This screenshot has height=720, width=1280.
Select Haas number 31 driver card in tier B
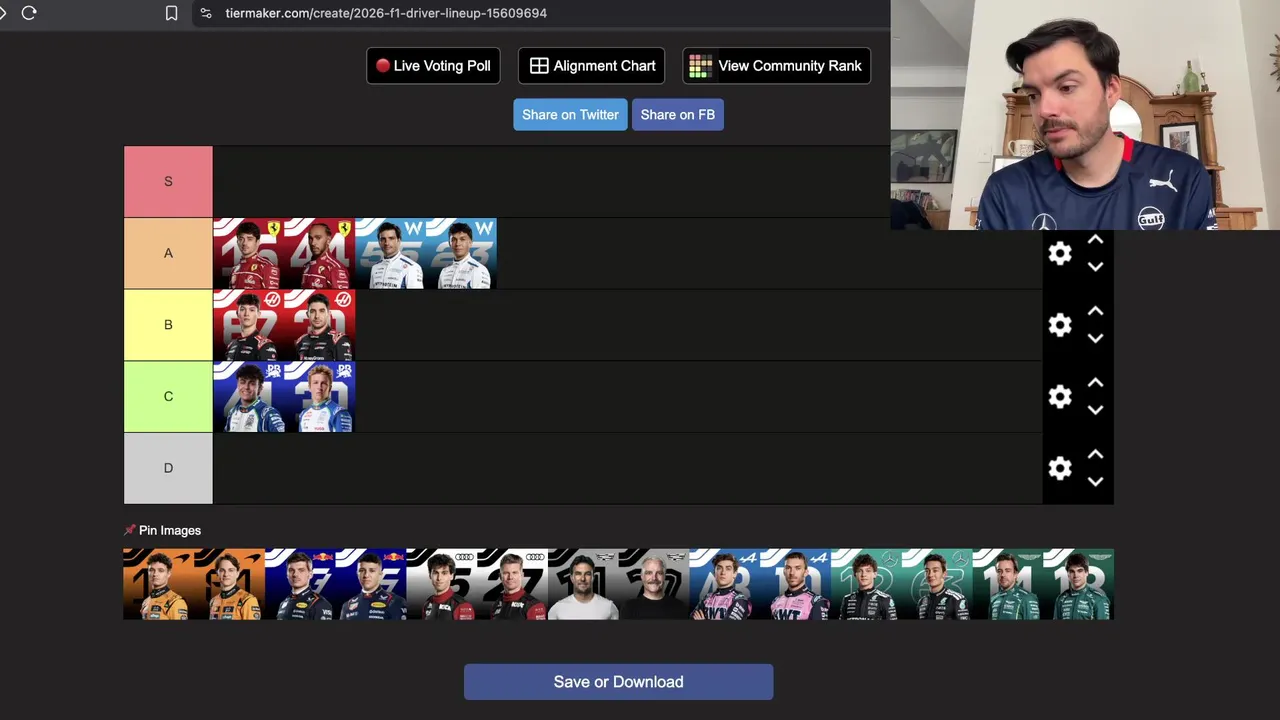319,326
